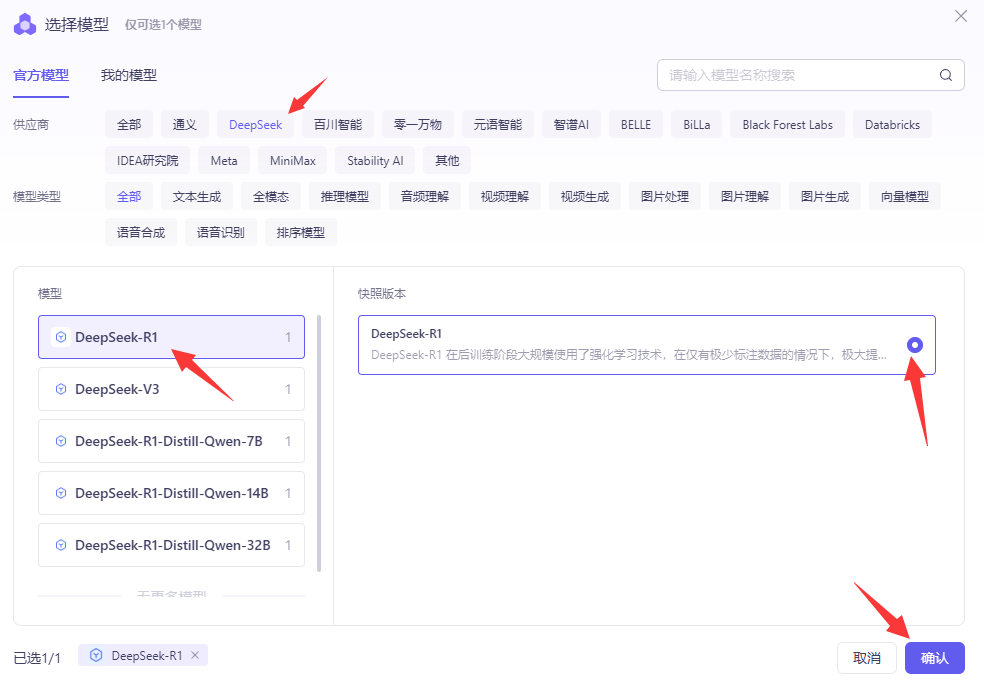Select the DeepSeek-R1 snapshot radio button

915,345
